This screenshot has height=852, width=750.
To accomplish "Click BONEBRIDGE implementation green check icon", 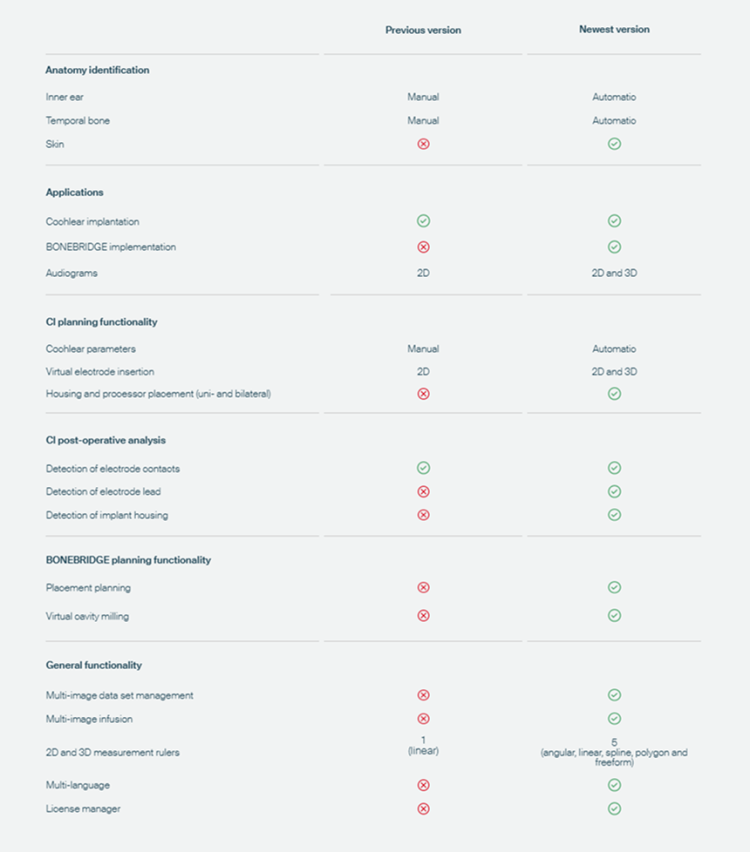I will point(614,247).
